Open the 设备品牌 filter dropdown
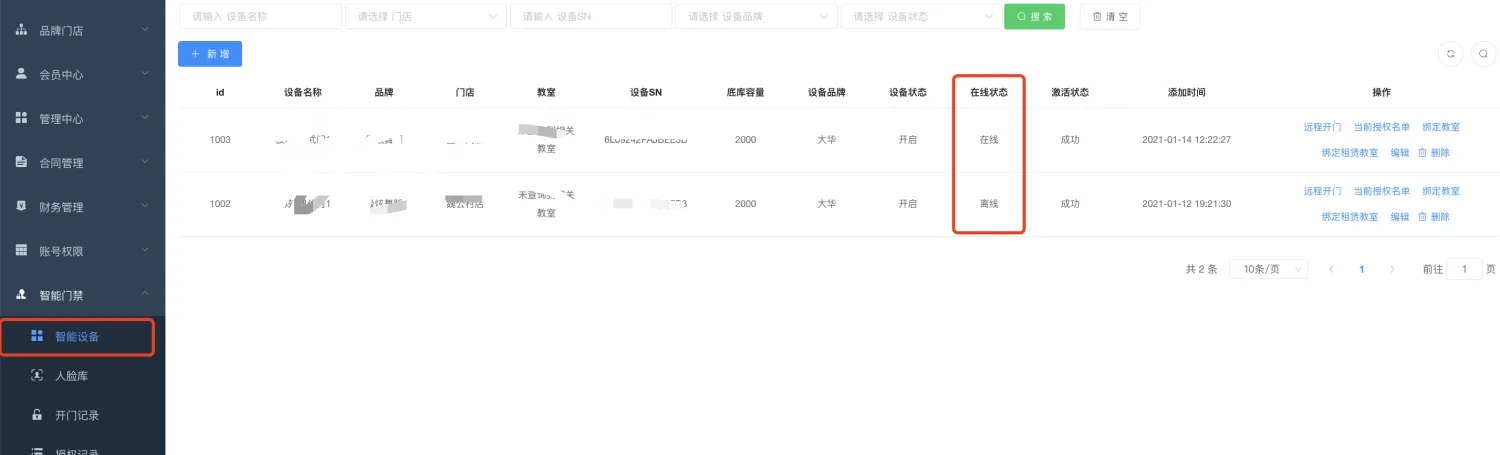 point(756,17)
